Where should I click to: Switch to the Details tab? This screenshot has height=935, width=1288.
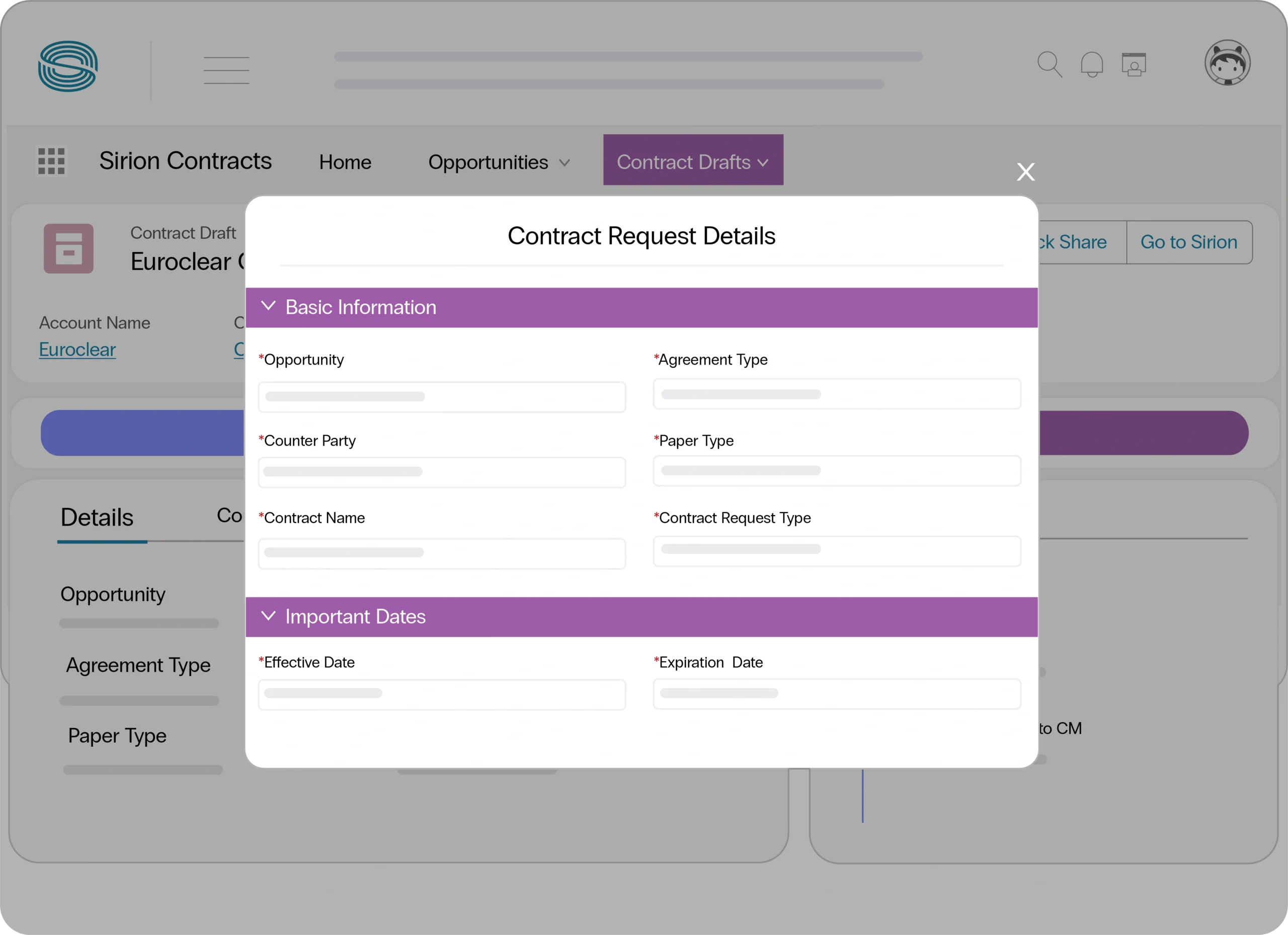coord(97,518)
